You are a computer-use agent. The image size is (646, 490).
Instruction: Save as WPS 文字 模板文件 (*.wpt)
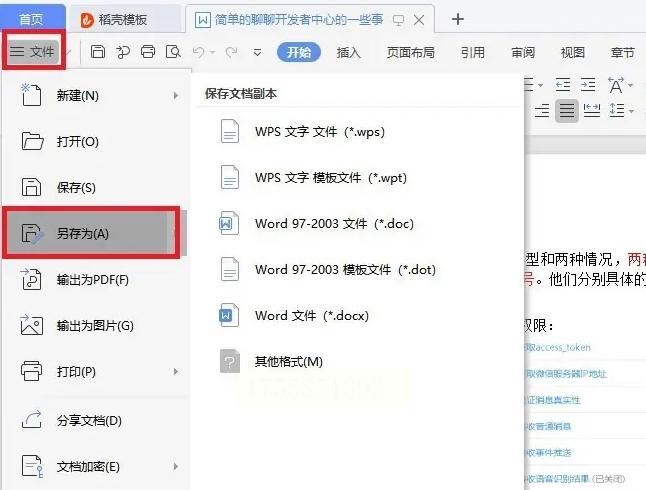tap(358, 178)
